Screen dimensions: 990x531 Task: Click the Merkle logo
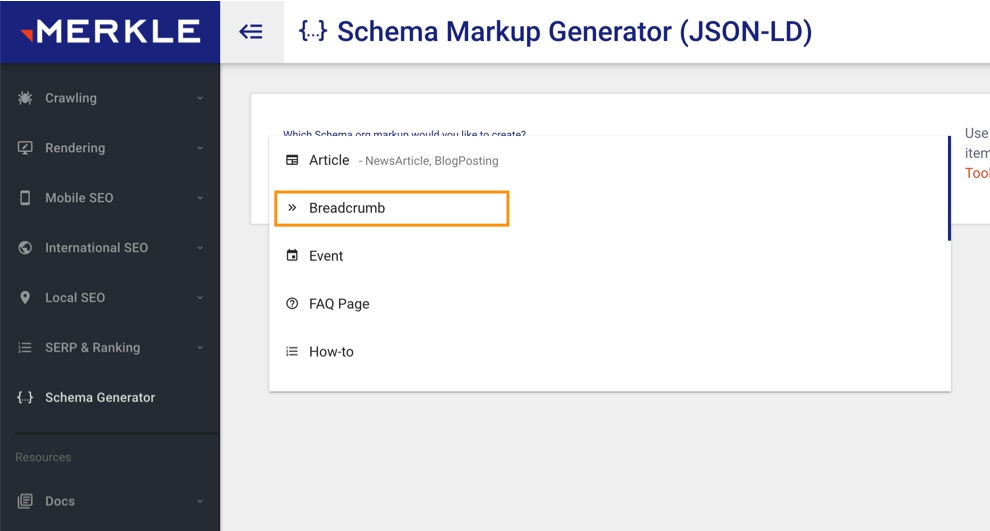(x=110, y=32)
